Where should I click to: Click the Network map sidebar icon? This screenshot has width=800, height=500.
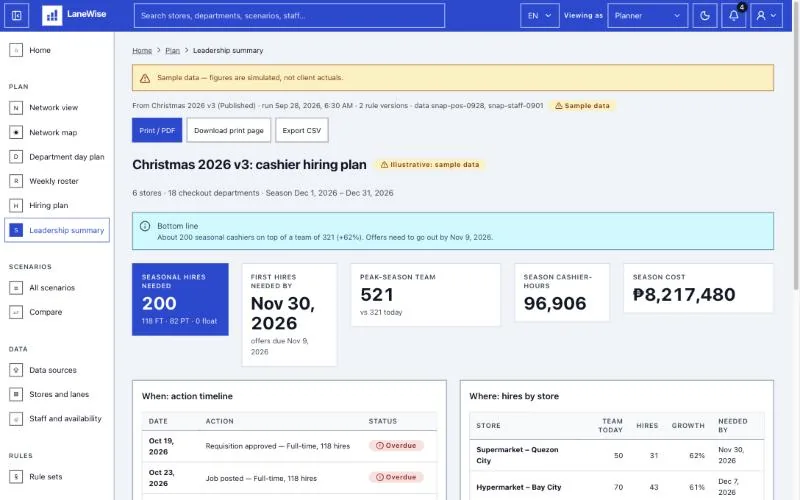[x=16, y=132]
